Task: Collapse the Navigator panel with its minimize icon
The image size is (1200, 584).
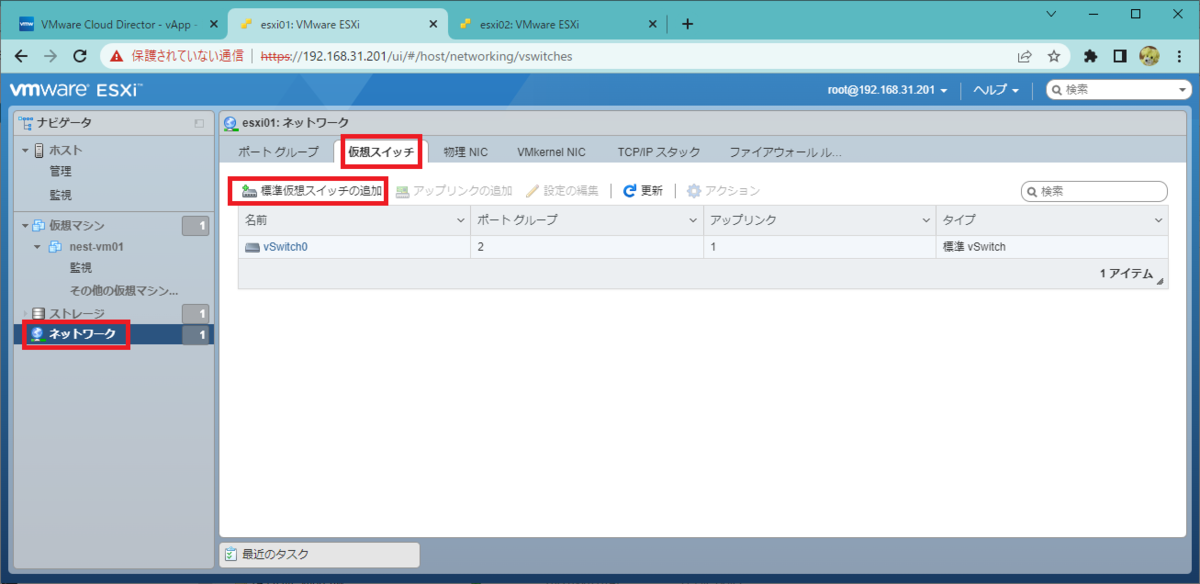Action: 199,123
